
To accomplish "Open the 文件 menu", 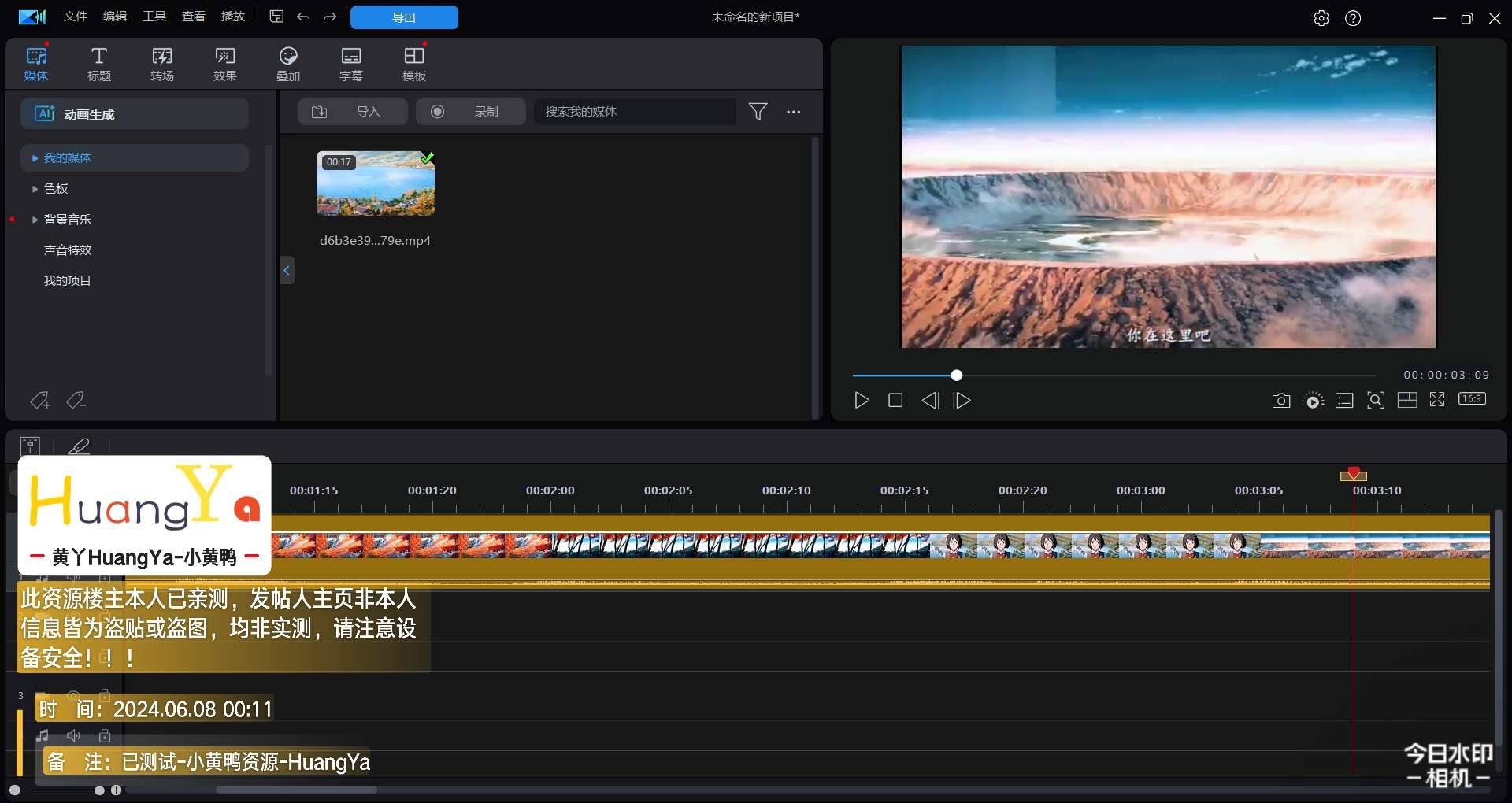I will pyautogui.click(x=76, y=17).
